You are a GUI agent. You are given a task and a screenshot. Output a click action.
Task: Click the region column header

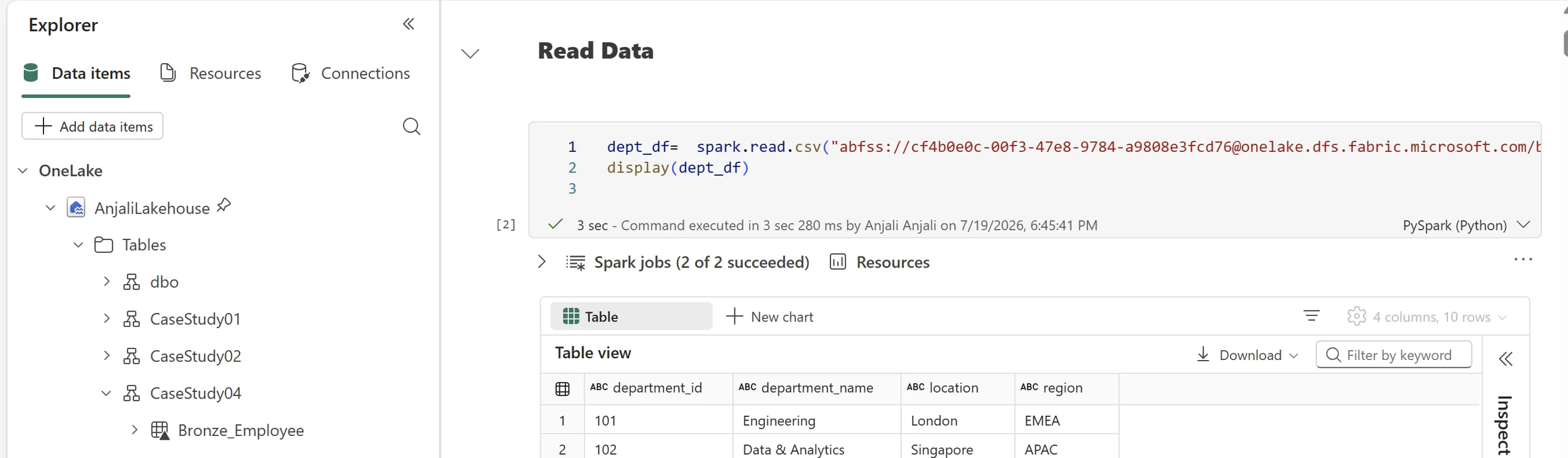1067,388
